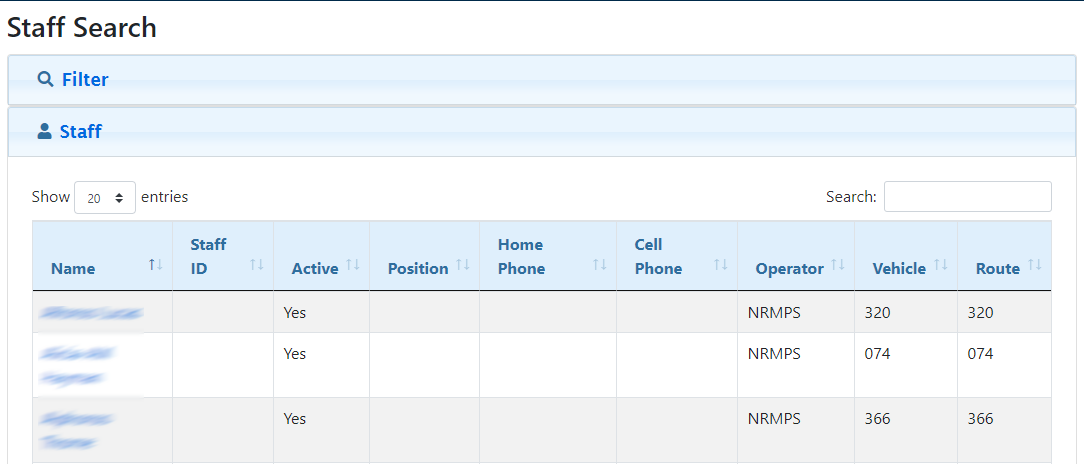Sort by Cell Phone column arrows
This screenshot has width=1084, height=464.
coord(720,265)
